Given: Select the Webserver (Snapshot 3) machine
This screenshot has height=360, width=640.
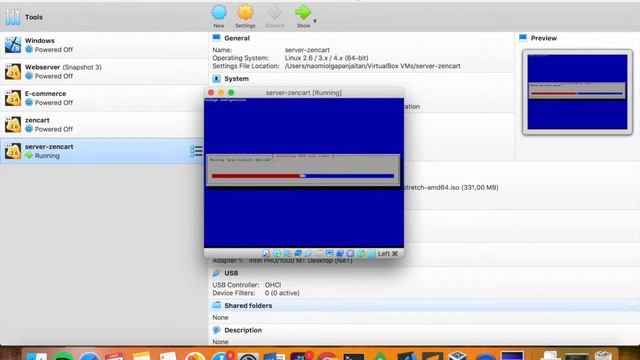Looking at the screenshot, I should (x=104, y=71).
